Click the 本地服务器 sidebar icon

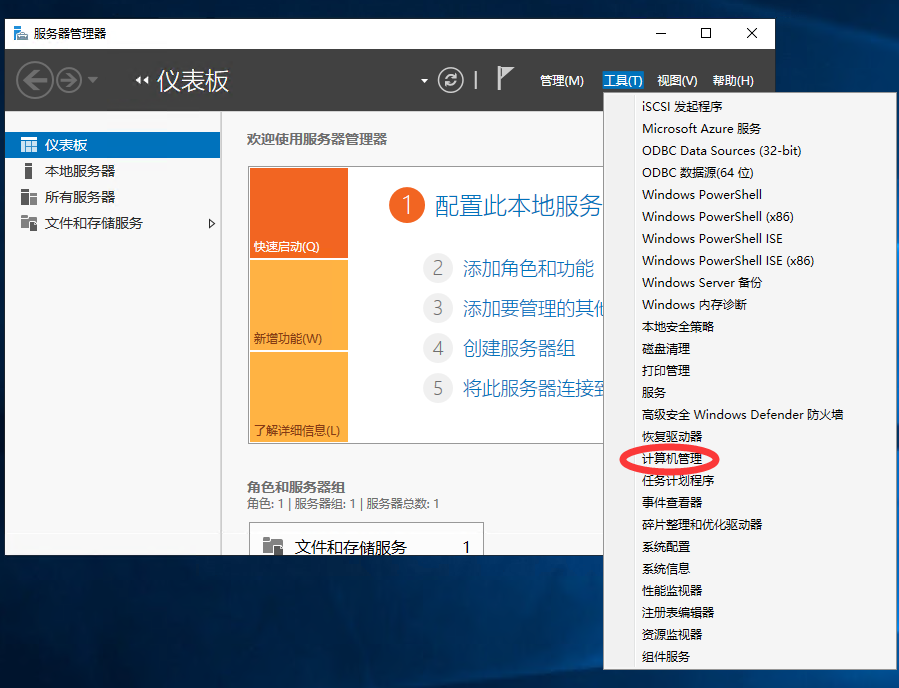(x=28, y=171)
